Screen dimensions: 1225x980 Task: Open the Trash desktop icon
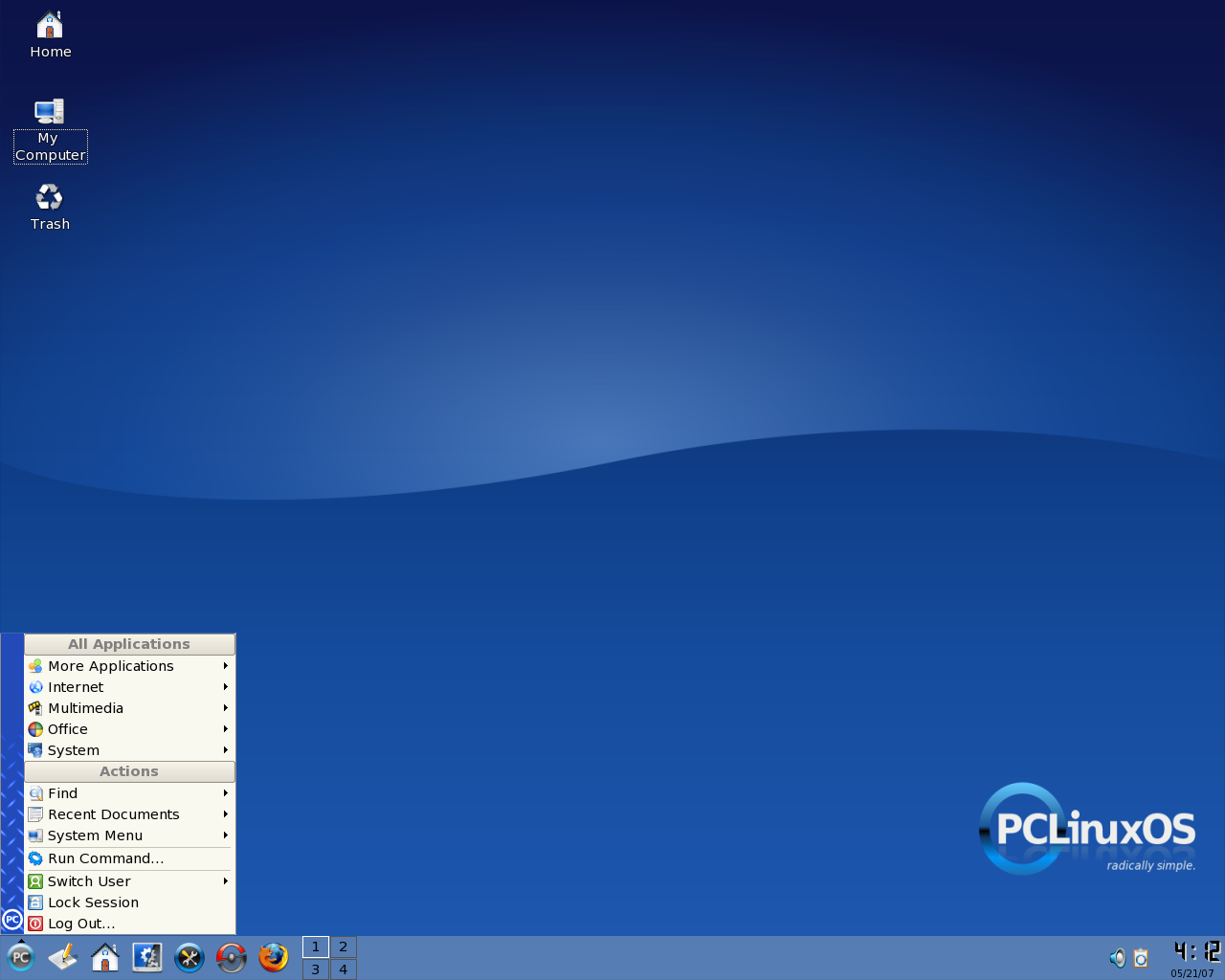50,207
